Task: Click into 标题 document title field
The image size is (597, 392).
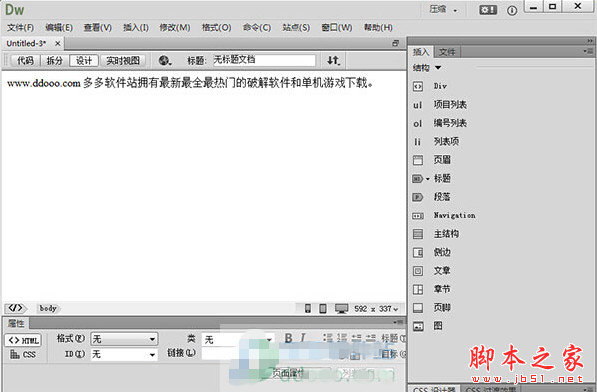Action: coord(264,60)
